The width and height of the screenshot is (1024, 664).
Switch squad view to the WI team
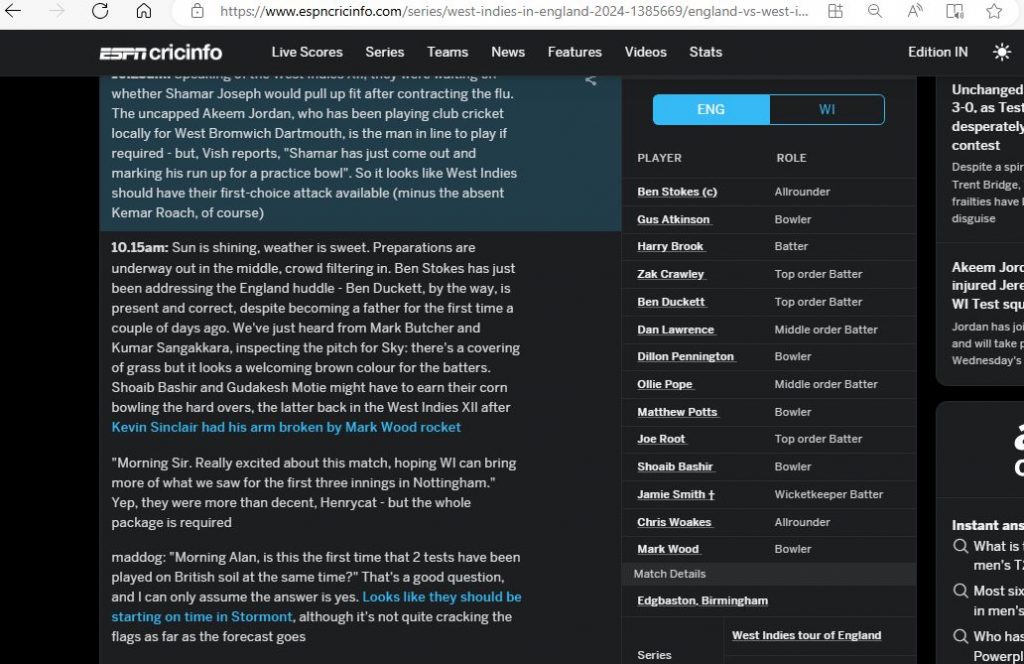[826, 109]
